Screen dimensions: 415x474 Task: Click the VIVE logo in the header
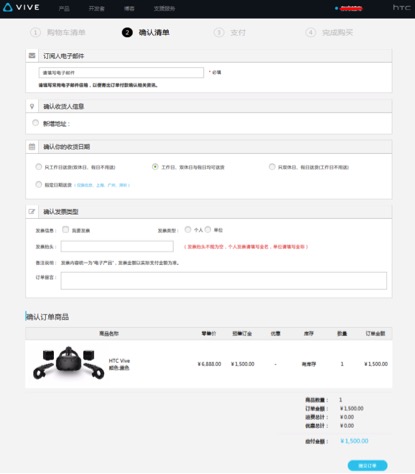click(21, 7)
